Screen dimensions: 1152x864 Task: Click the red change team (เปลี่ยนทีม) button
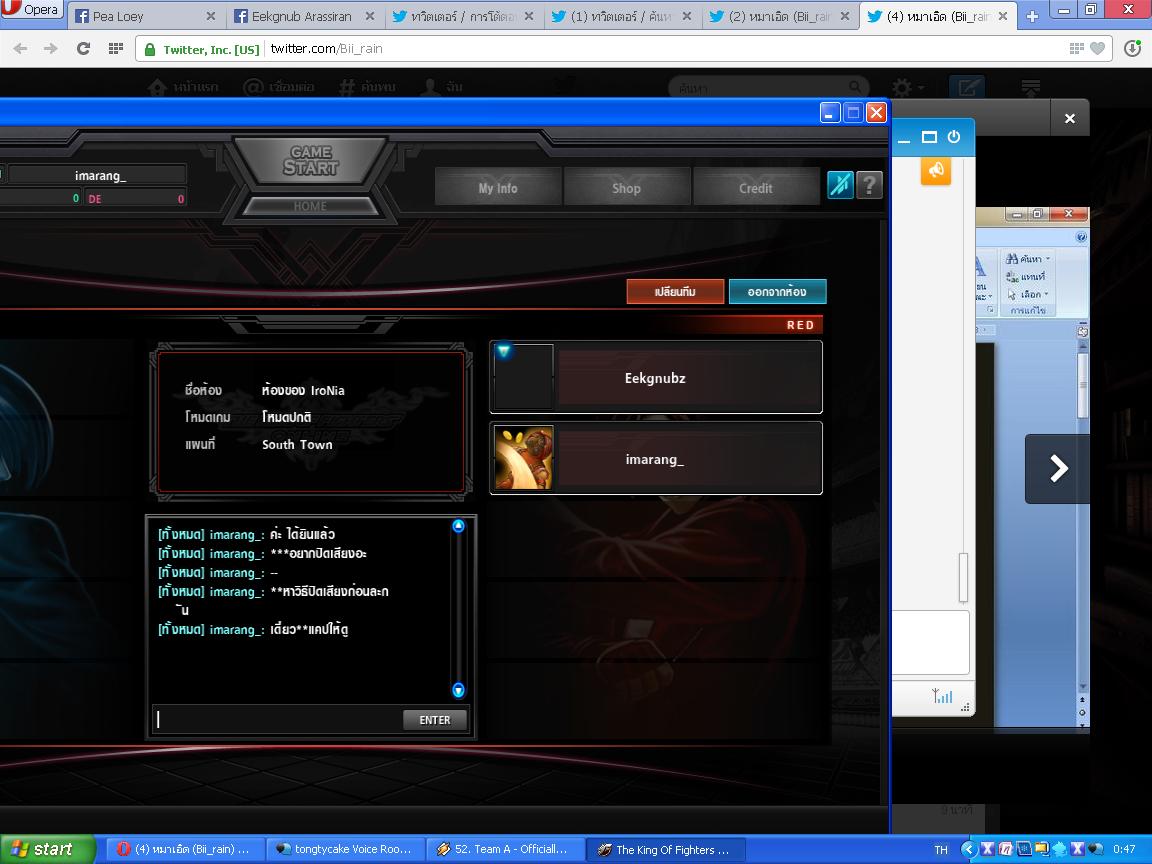[675, 292]
